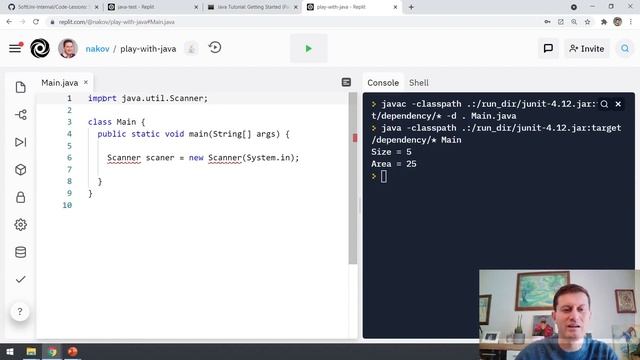Go back in browser history
The height and width of the screenshot is (360, 640).
tap(9, 22)
